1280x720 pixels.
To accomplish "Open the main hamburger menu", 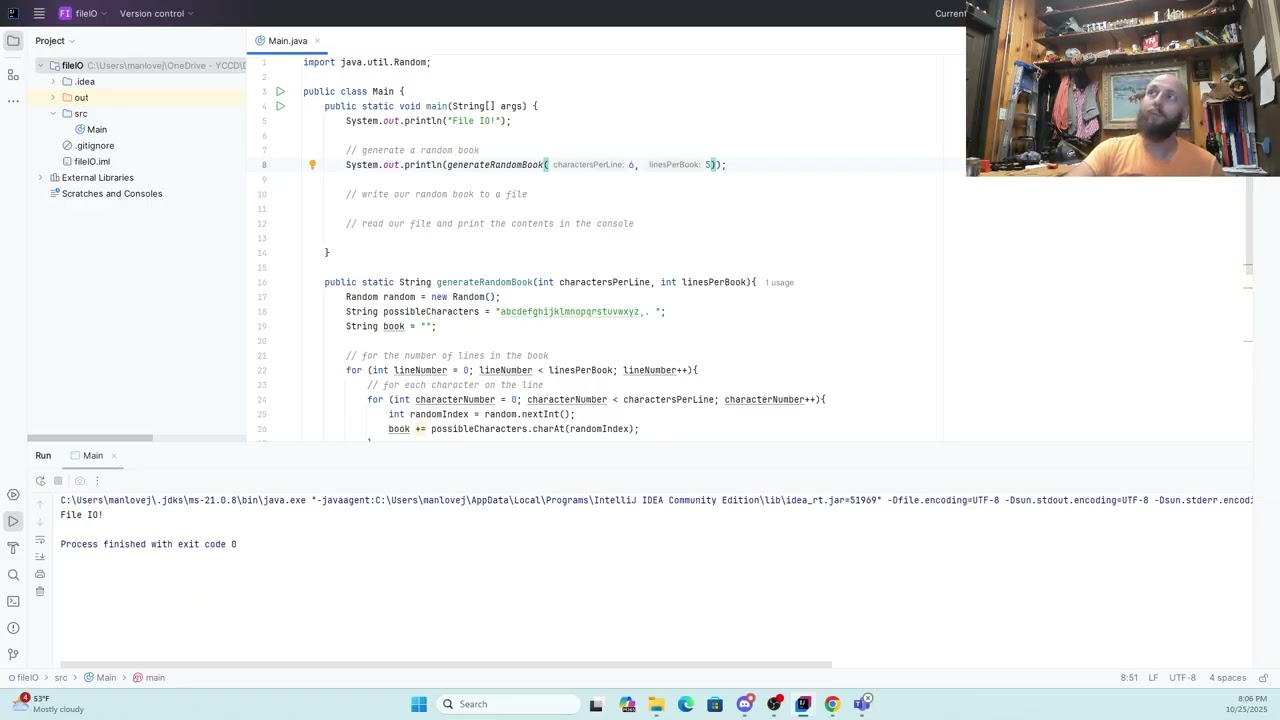I will click(x=38, y=13).
